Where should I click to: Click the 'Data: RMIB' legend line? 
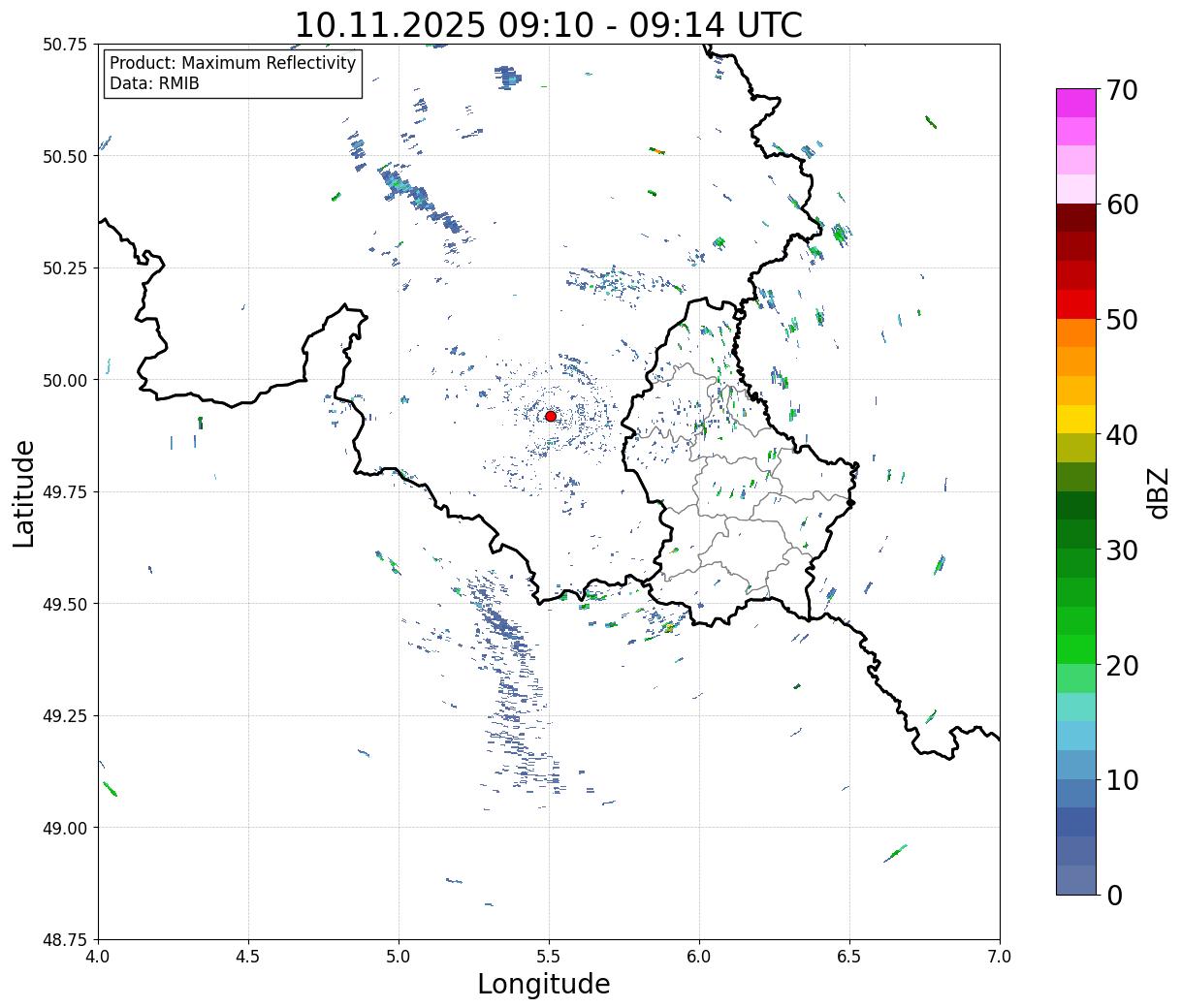pos(154,83)
